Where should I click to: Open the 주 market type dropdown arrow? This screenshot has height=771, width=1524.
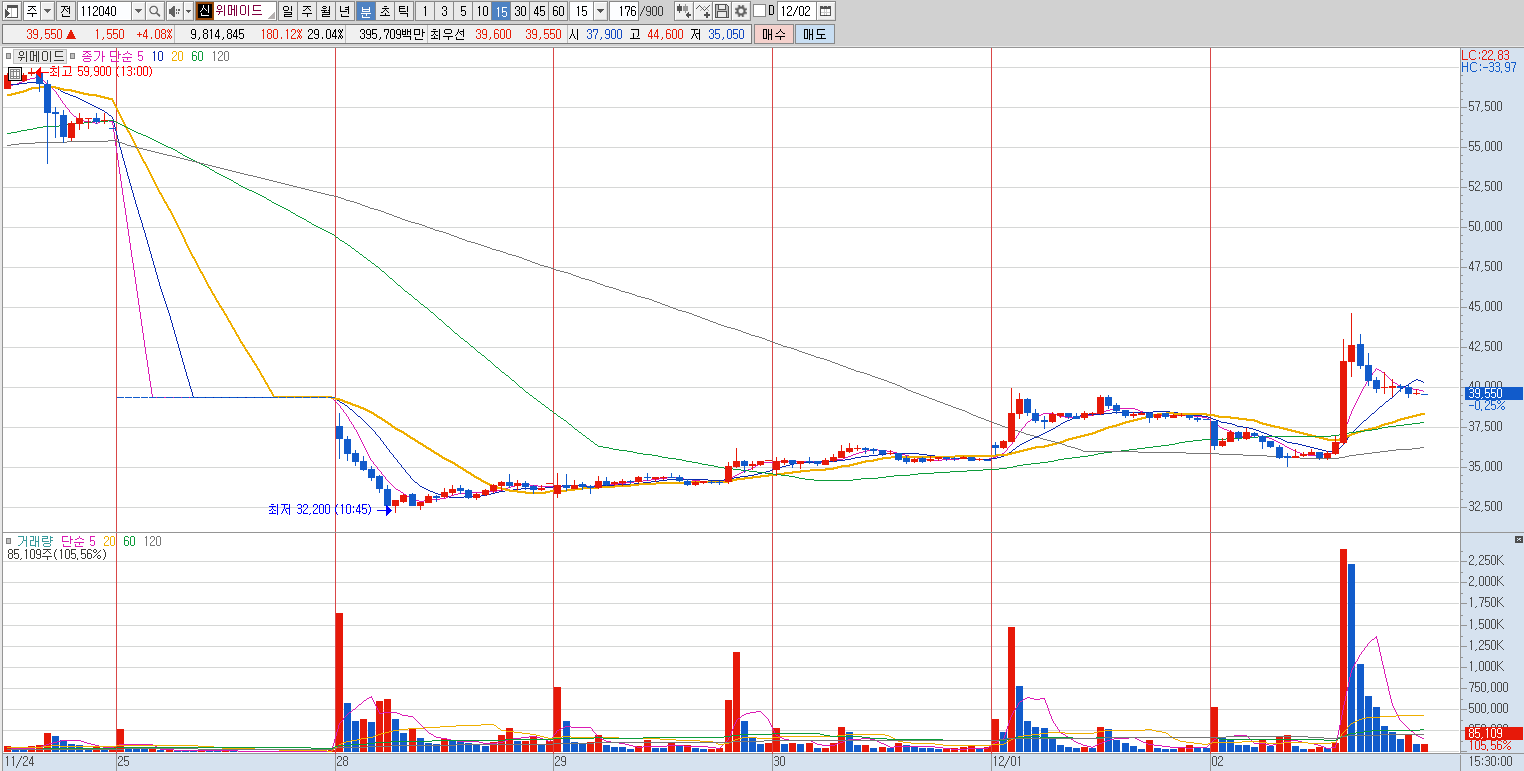click(x=47, y=11)
